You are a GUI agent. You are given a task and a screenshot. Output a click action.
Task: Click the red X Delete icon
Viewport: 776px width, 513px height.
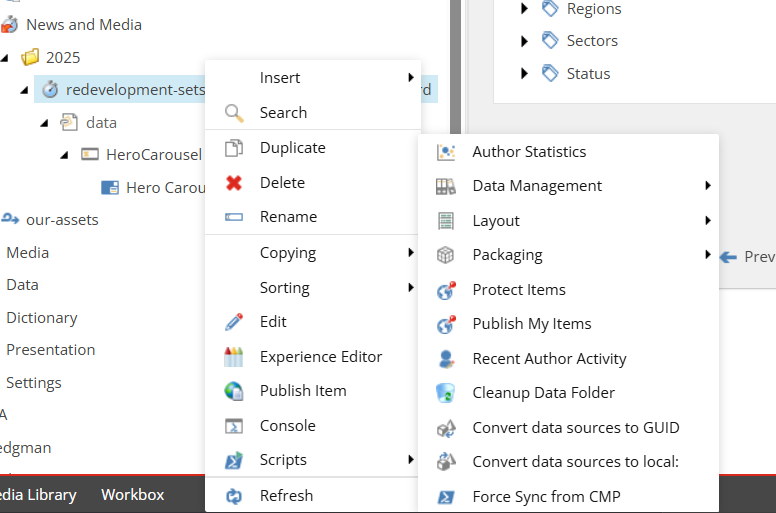[234, 183]
